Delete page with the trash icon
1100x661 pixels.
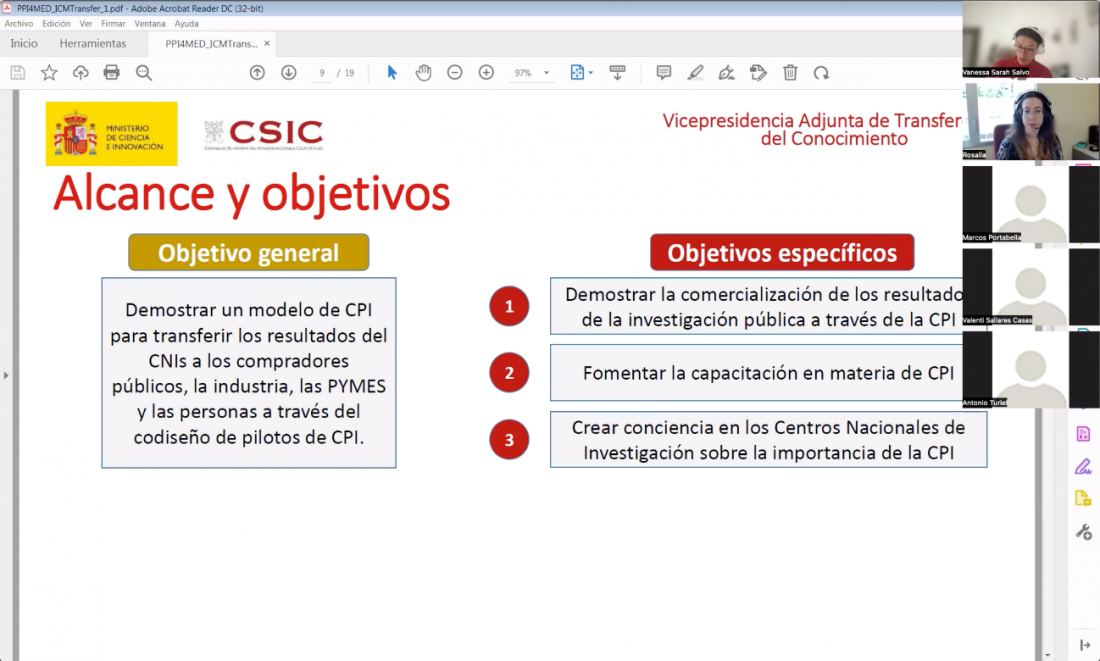pos(790,72)
